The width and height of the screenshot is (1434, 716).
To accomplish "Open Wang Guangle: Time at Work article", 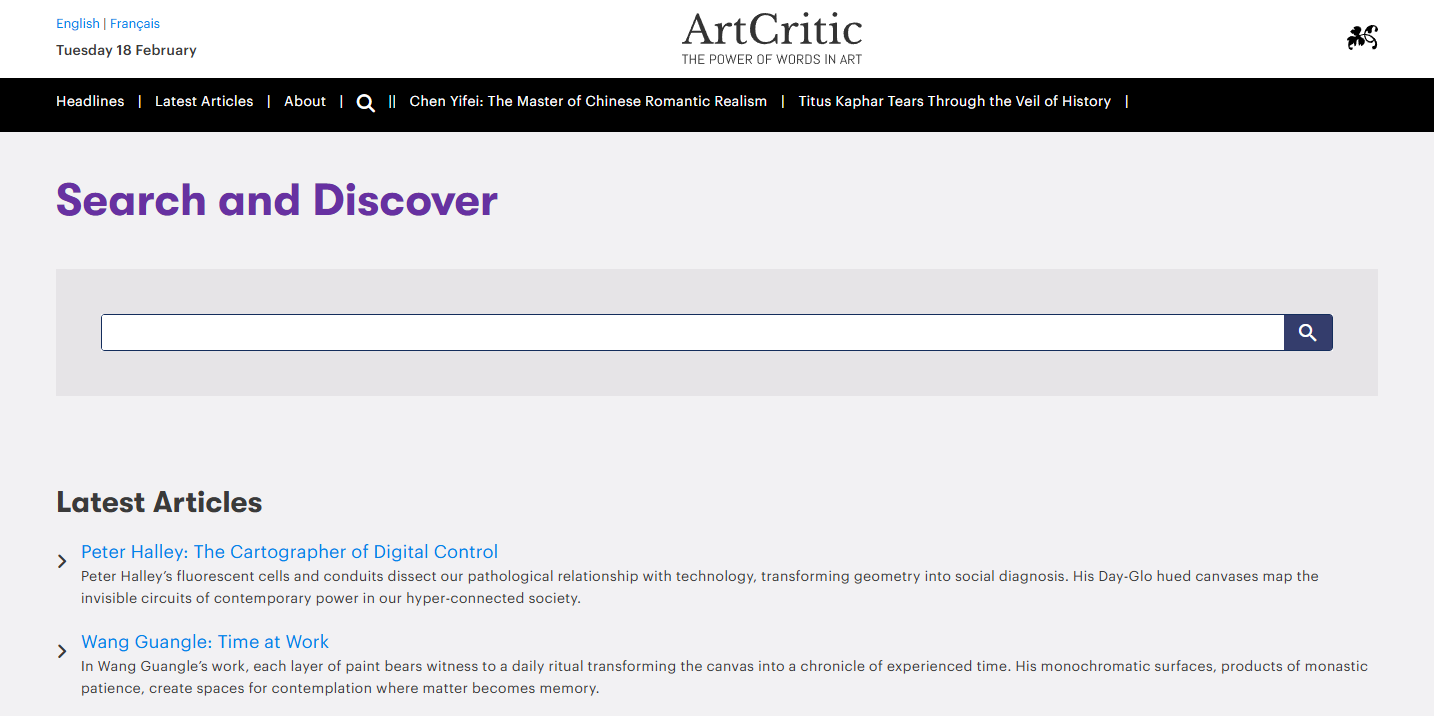I will click(205, 641).
